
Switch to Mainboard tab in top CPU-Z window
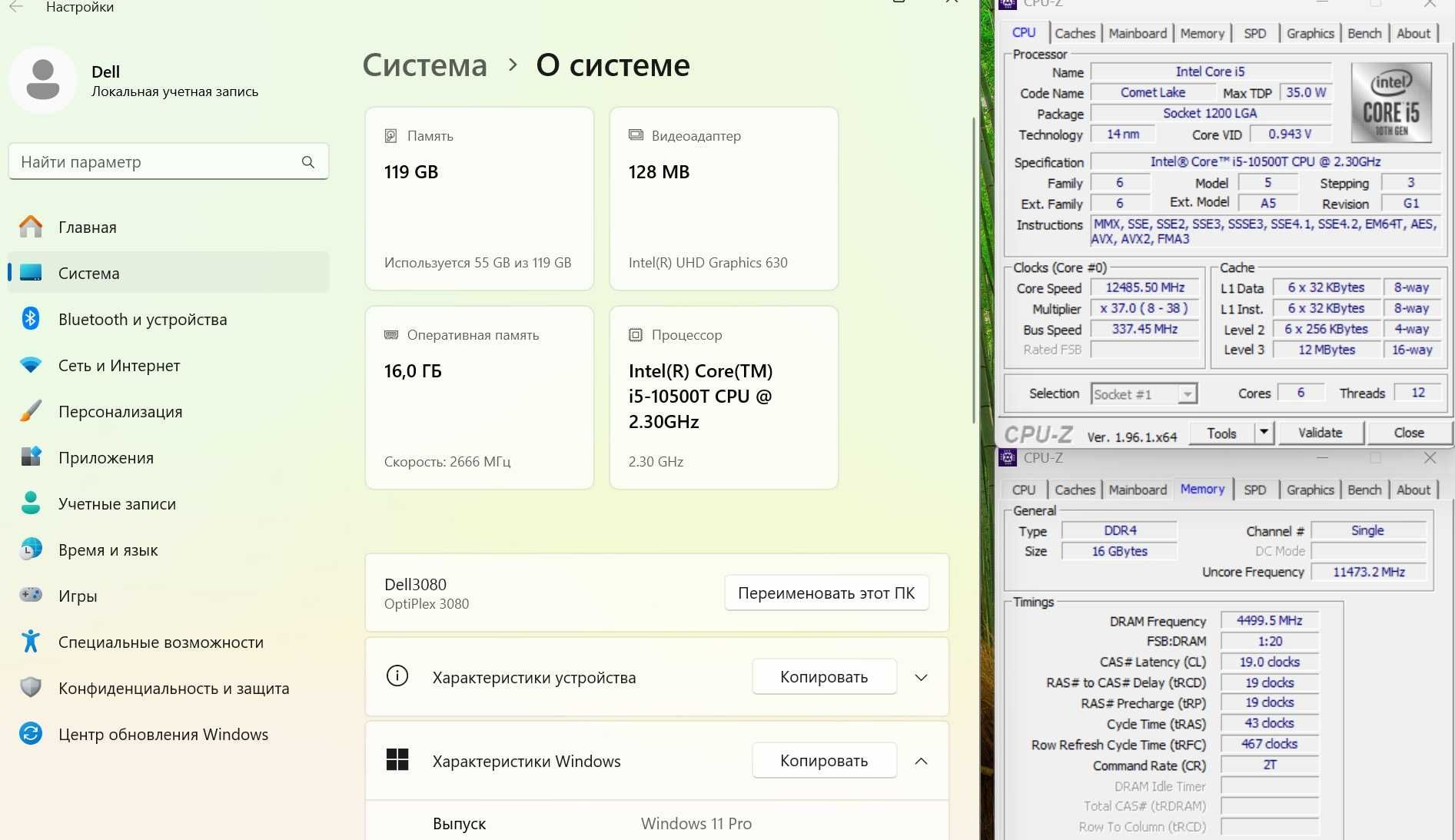point(1138,33)
